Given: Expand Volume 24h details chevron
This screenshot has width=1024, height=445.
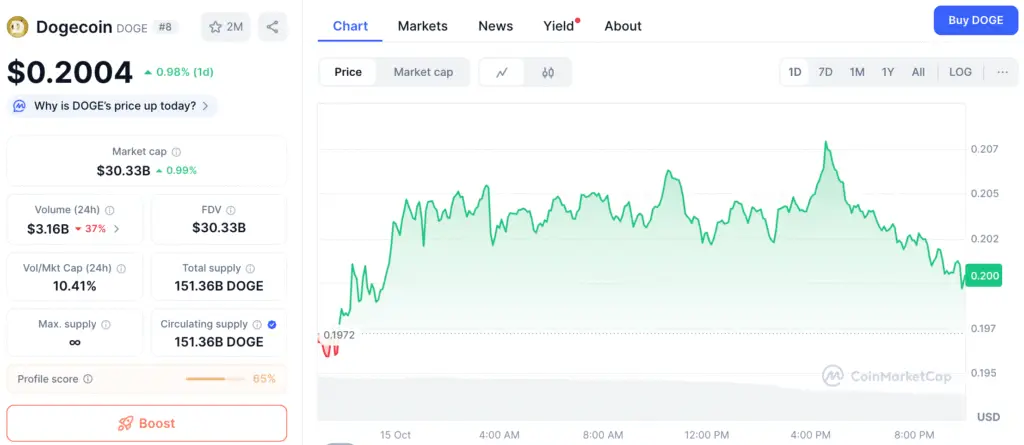Looking at the screenshot, I should coord(116,229).
